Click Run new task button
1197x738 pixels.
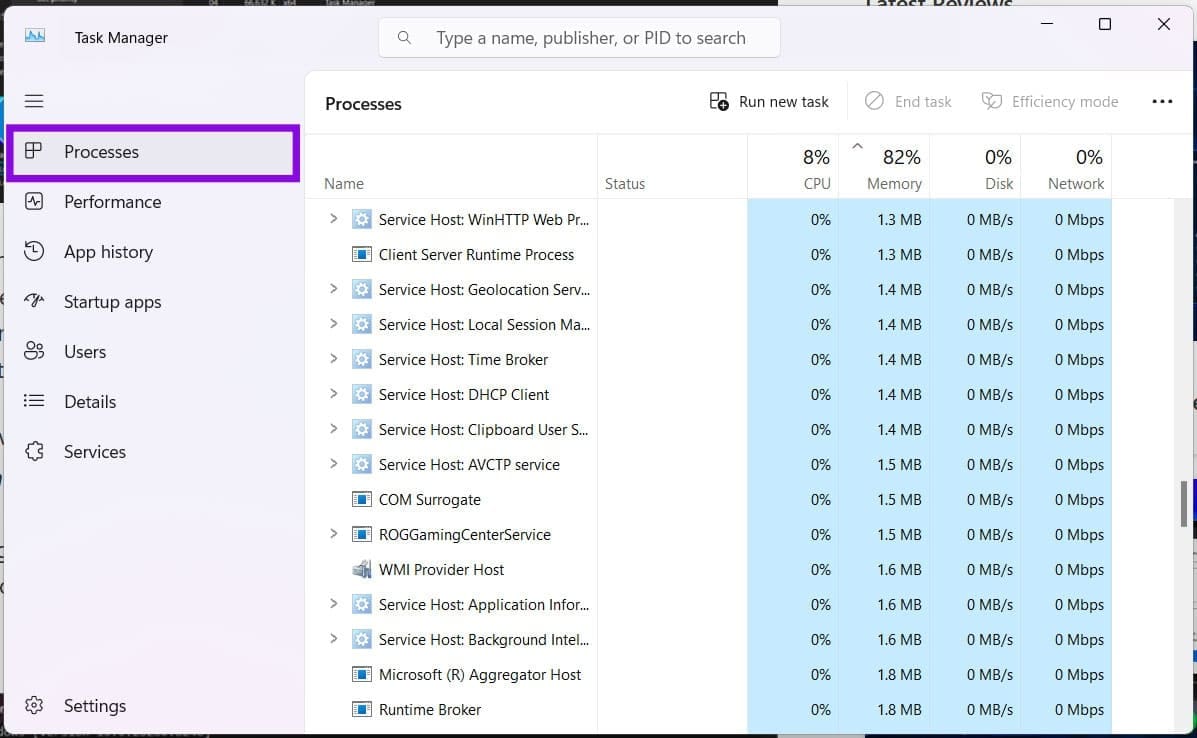click(x=769, y=102)
